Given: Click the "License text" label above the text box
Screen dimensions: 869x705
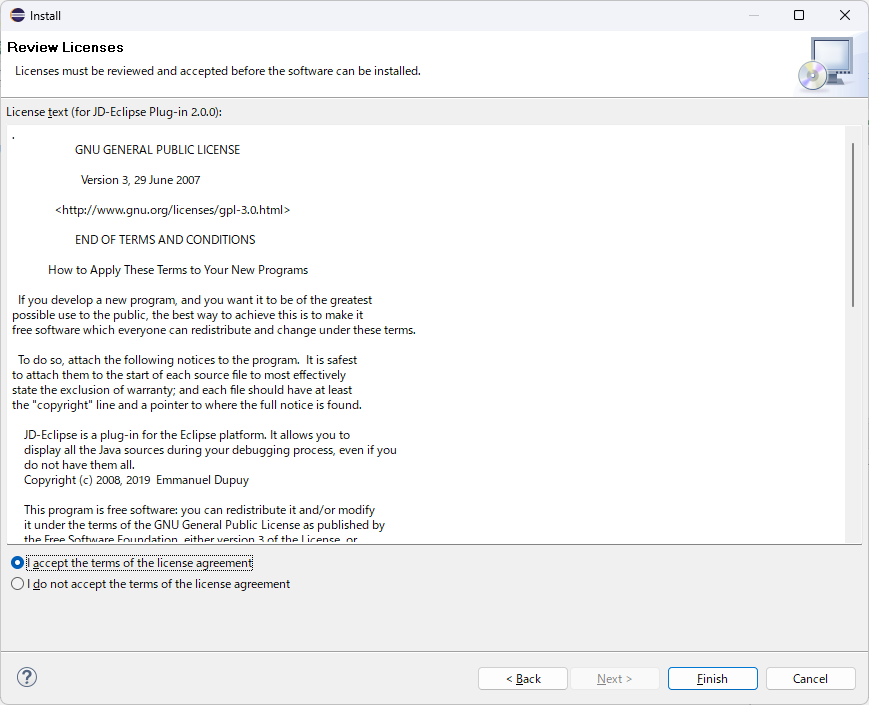Looking at the screenshot, I should click(x=114, y=112).
